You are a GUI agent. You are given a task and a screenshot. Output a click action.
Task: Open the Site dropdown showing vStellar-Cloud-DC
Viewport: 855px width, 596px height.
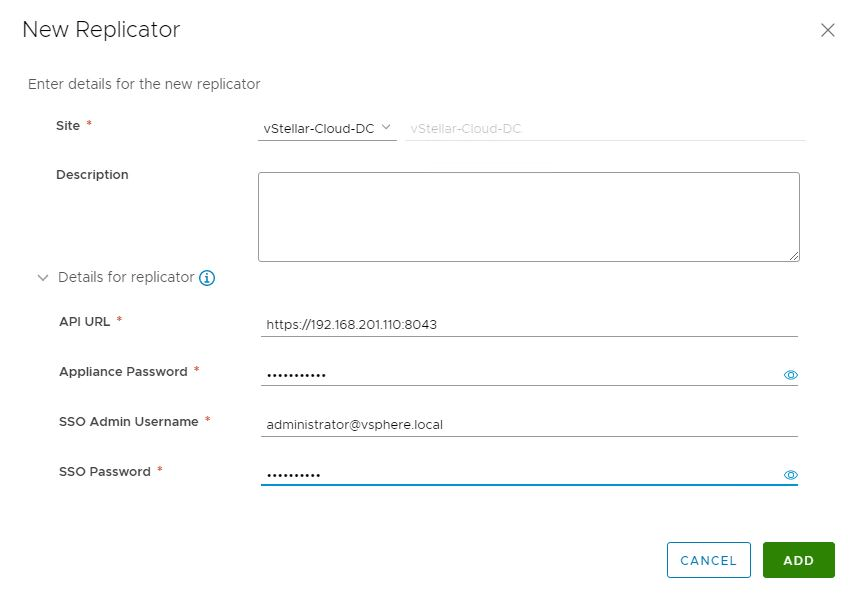pyautogui.click(x=327, y=129)
